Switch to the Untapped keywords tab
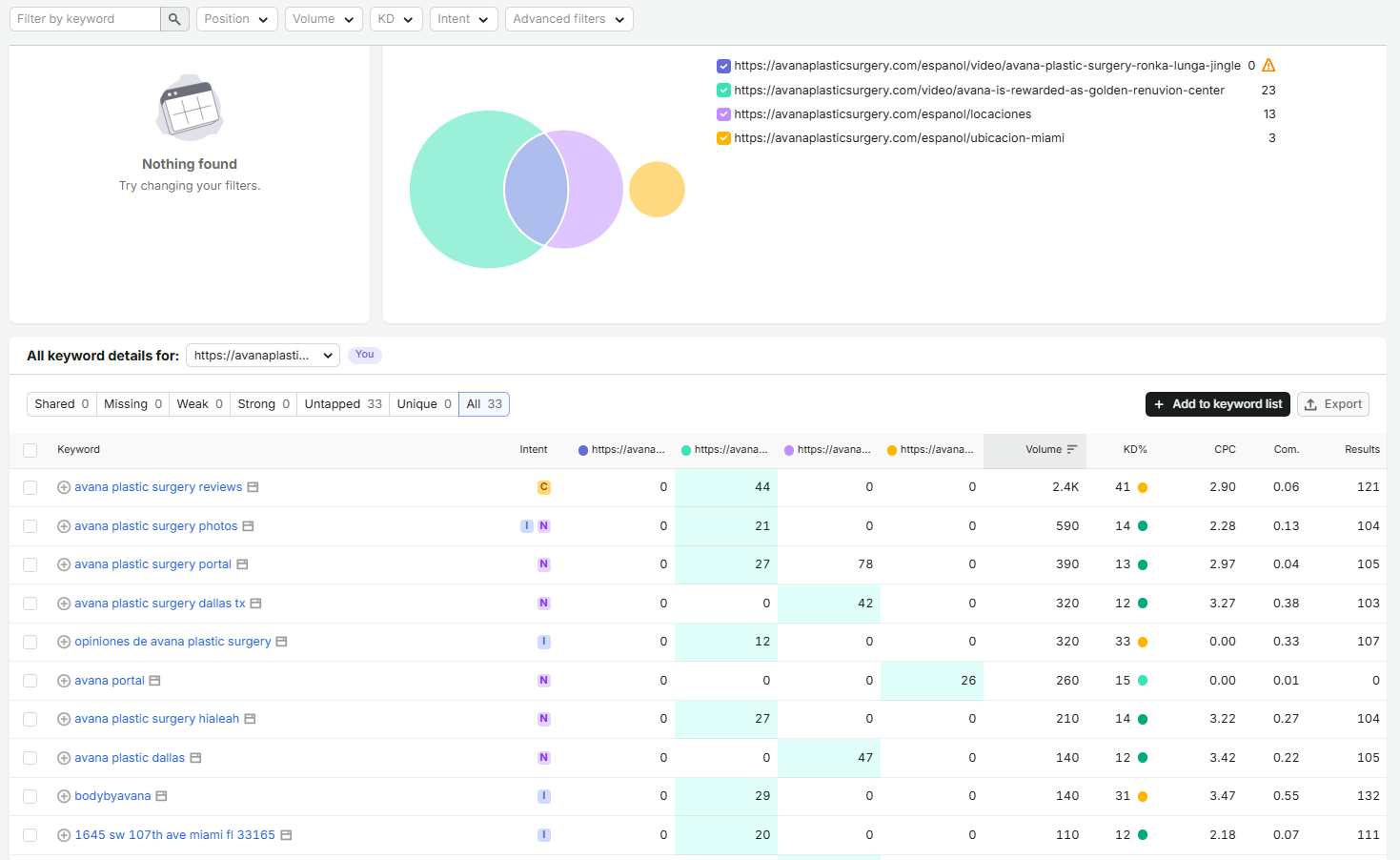The image size is (1400, 860). (343, 404)
